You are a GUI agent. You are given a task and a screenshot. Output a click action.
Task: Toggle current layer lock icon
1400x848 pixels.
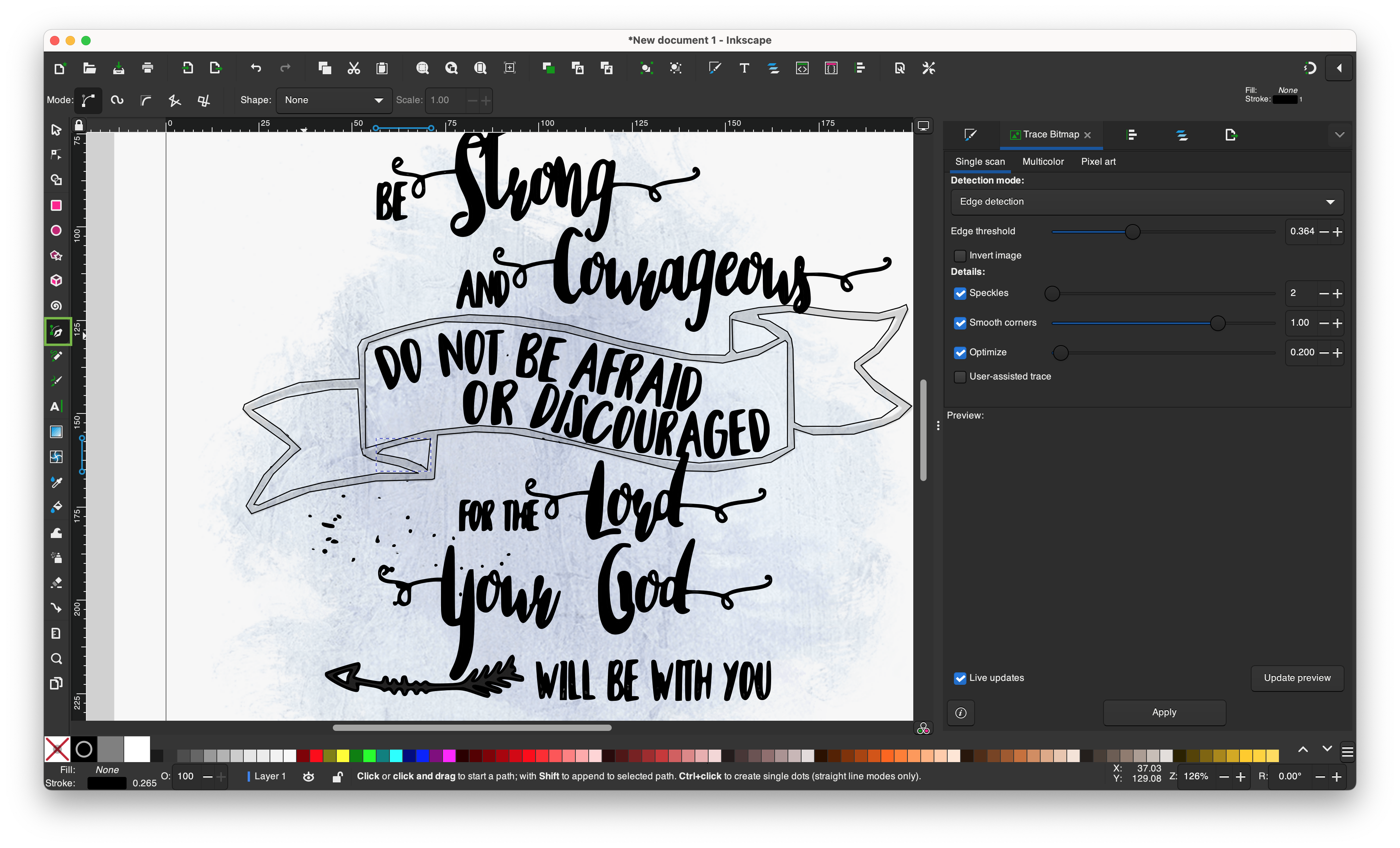coord(337,777)
